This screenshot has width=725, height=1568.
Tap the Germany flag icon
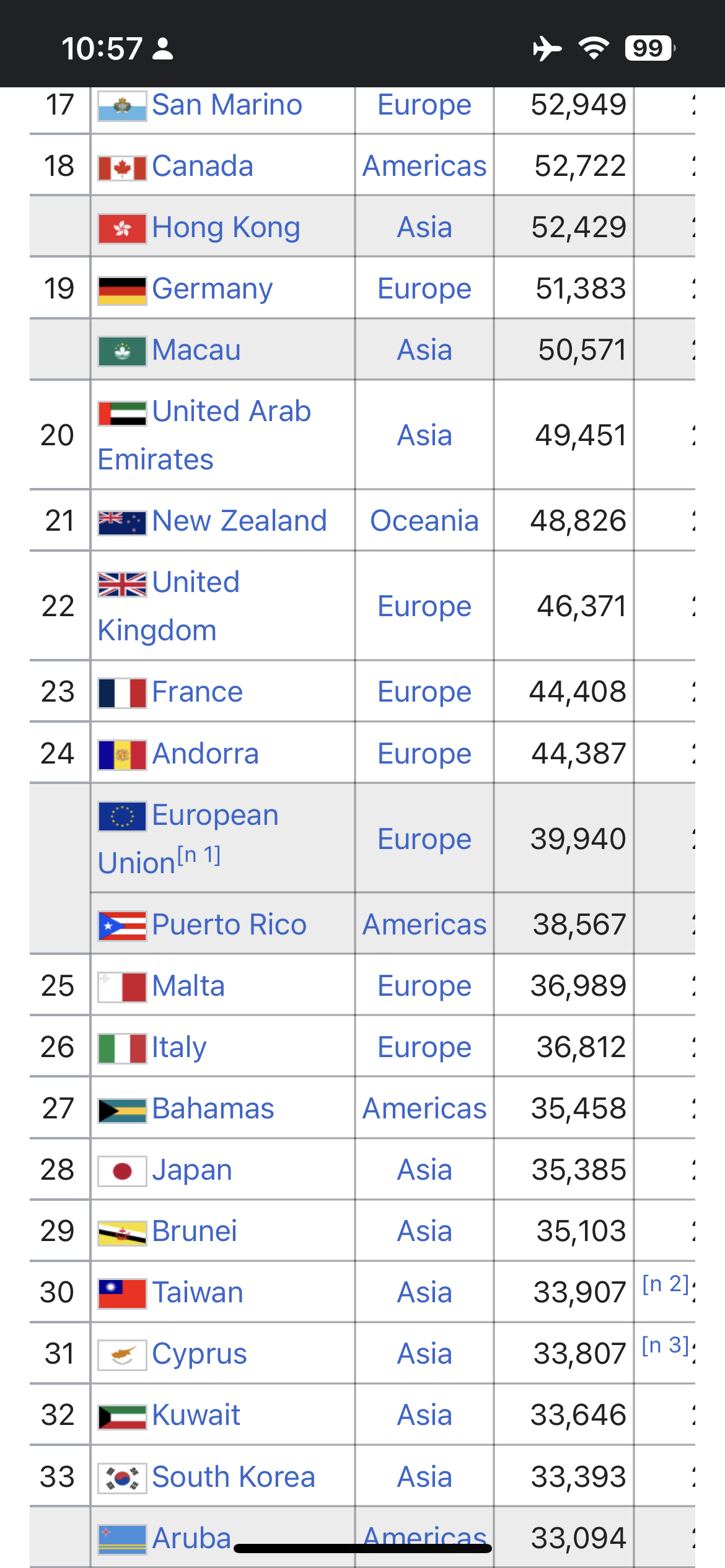(x=122, y=290)
